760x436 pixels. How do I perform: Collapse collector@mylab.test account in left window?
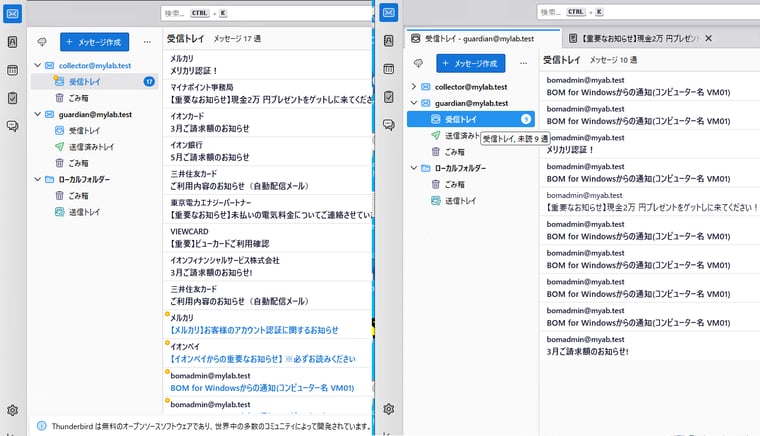tap(37, 65)
